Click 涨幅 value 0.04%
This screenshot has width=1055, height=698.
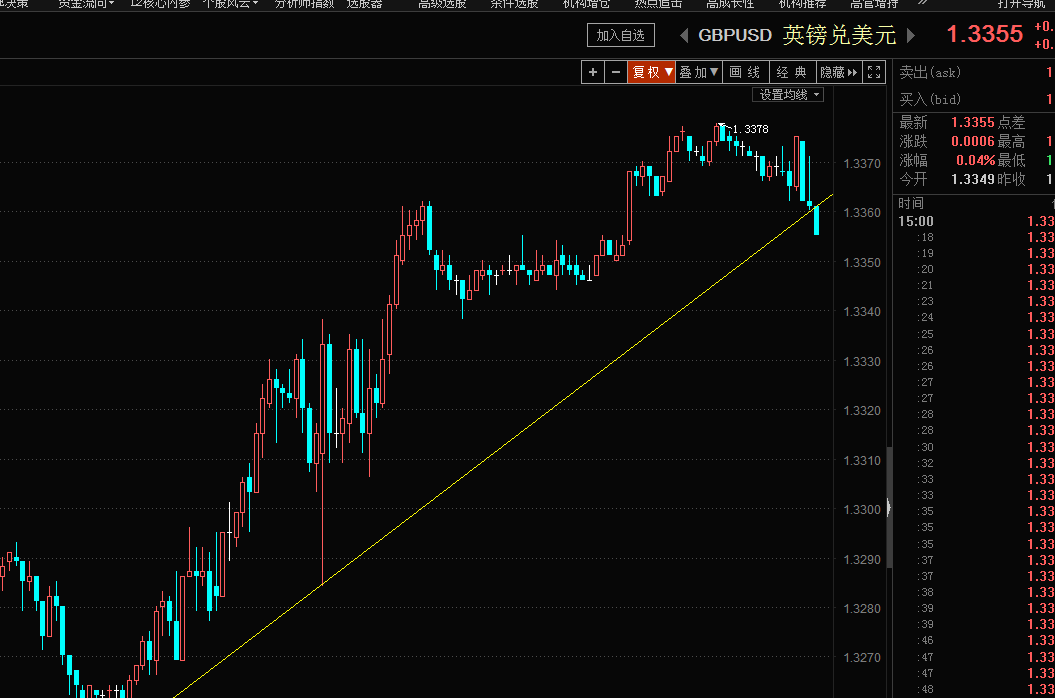click(x=976, y=160)
